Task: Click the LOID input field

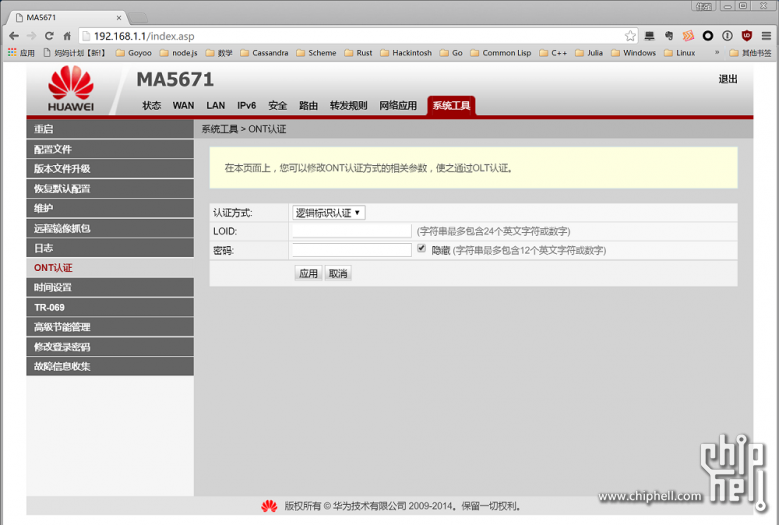Action: 352,231
